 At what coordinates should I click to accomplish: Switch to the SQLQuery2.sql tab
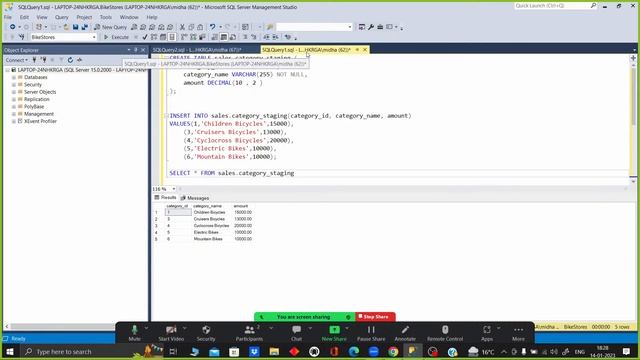(x=197, y=50)
